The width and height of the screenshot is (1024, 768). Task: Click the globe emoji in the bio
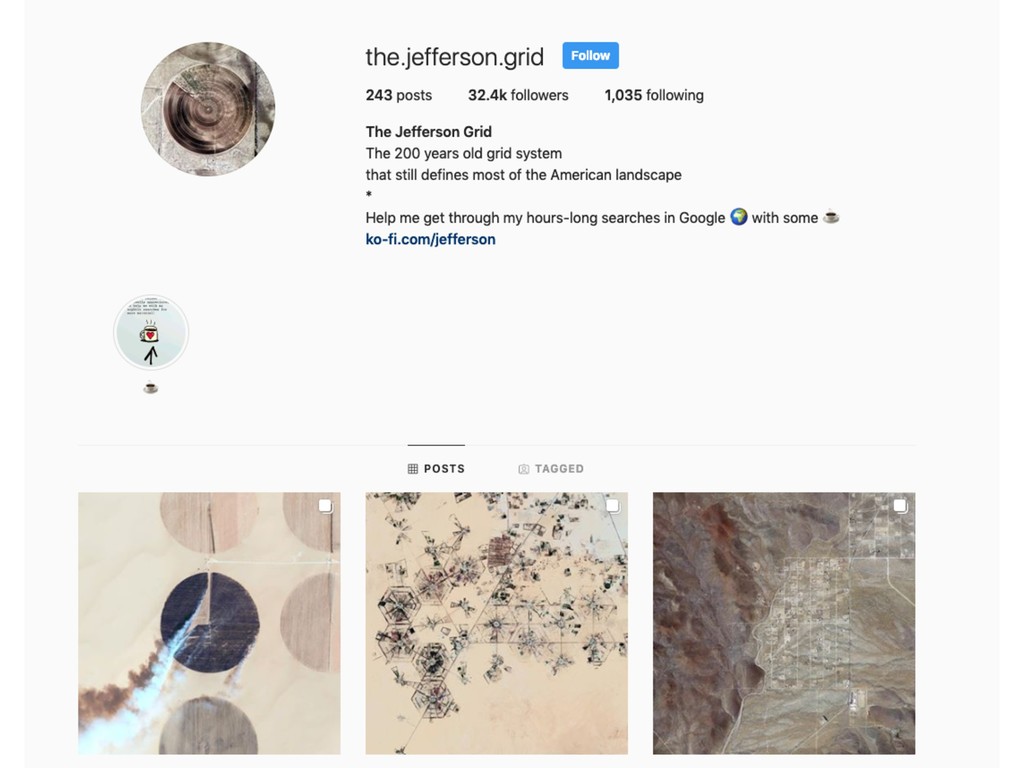[739, 217]
